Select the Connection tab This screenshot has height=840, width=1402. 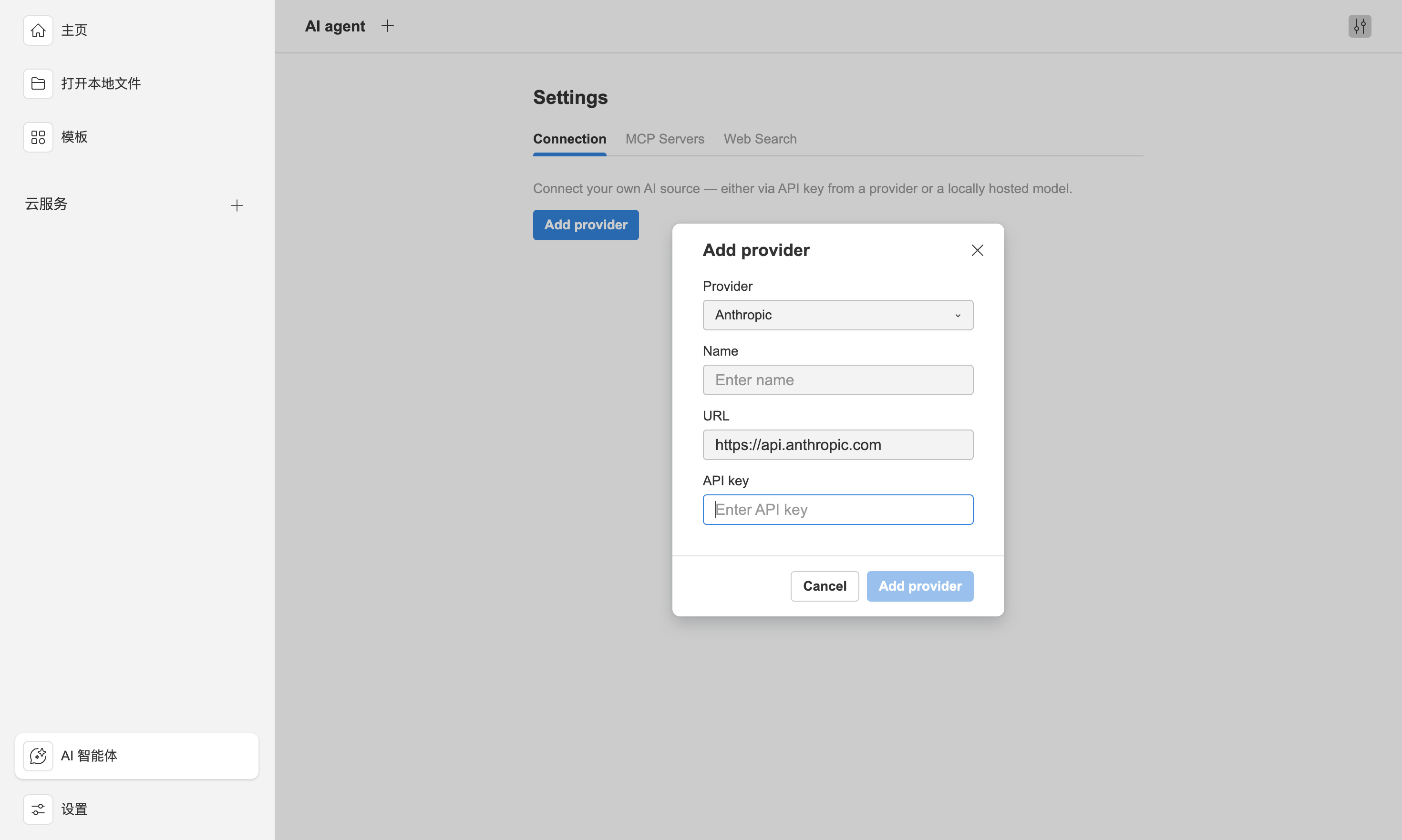click(569, 139)
